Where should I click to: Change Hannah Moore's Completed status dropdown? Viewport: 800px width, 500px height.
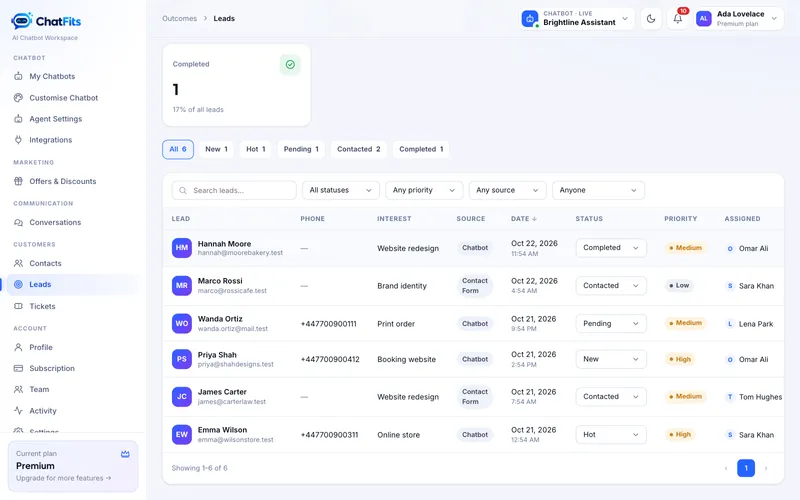611,248
